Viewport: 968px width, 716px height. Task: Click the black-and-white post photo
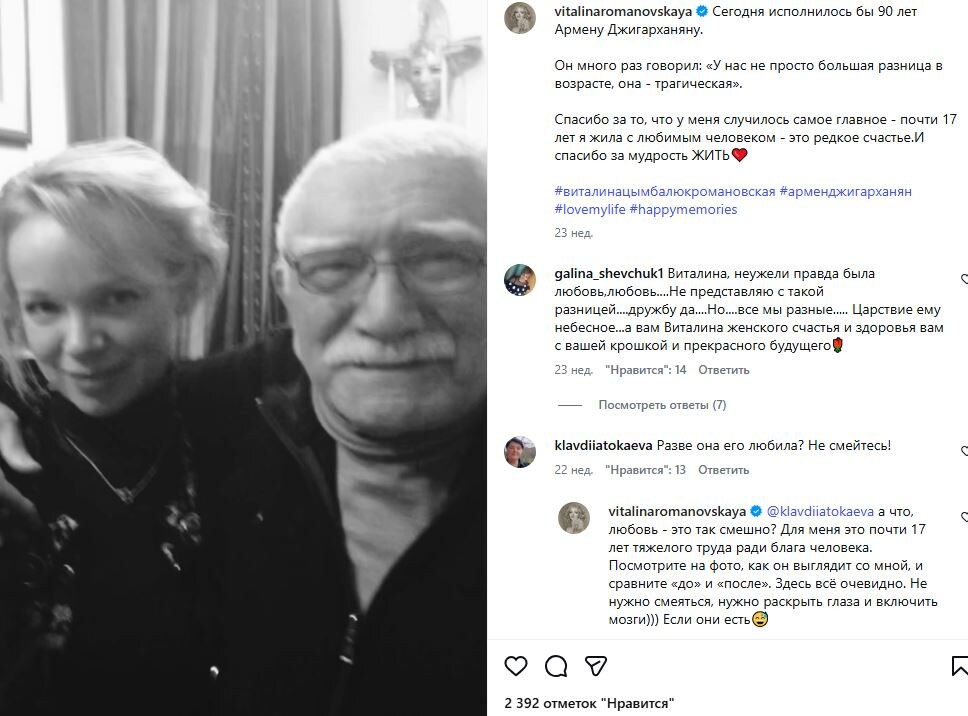pyautogui.click(x=243, y=358)
